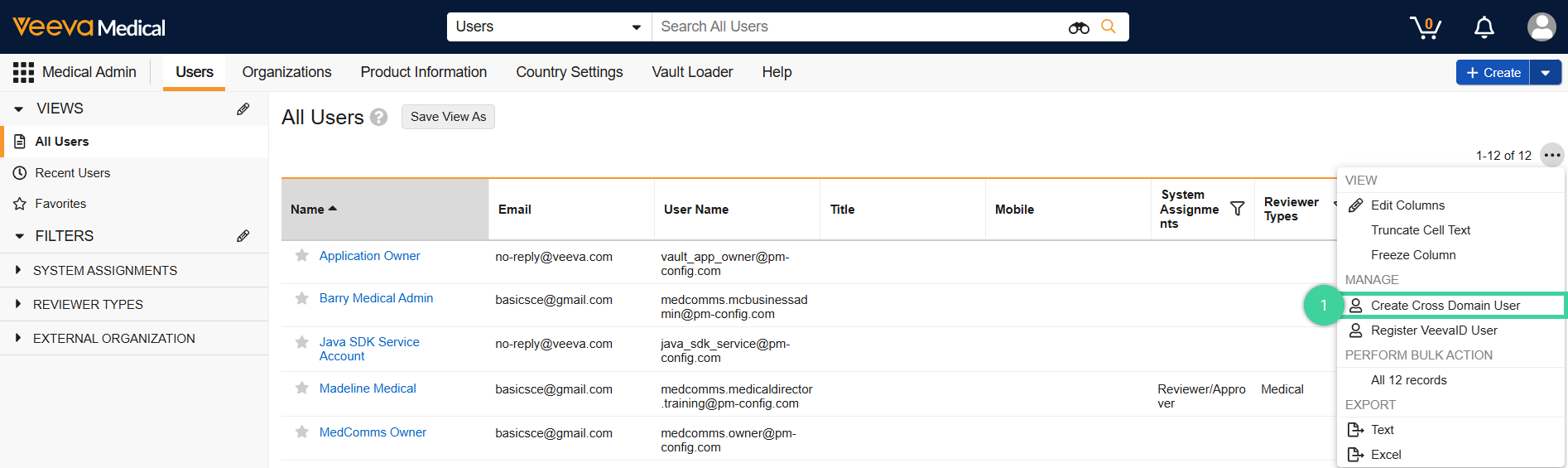
Task: Expand the EXTERNAL ORGANIZATION filter
Action: 18,338
